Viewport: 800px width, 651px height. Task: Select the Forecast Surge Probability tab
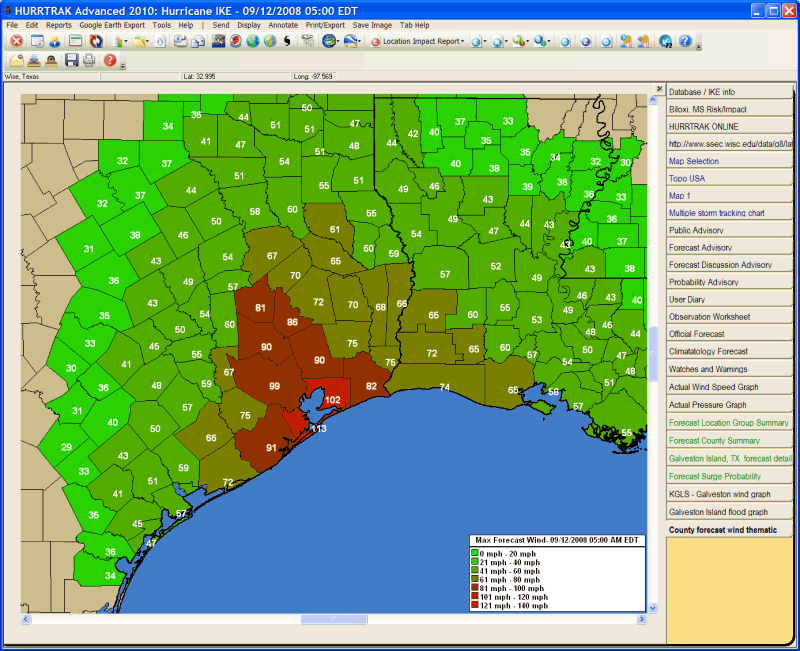[x=730, y=476]
